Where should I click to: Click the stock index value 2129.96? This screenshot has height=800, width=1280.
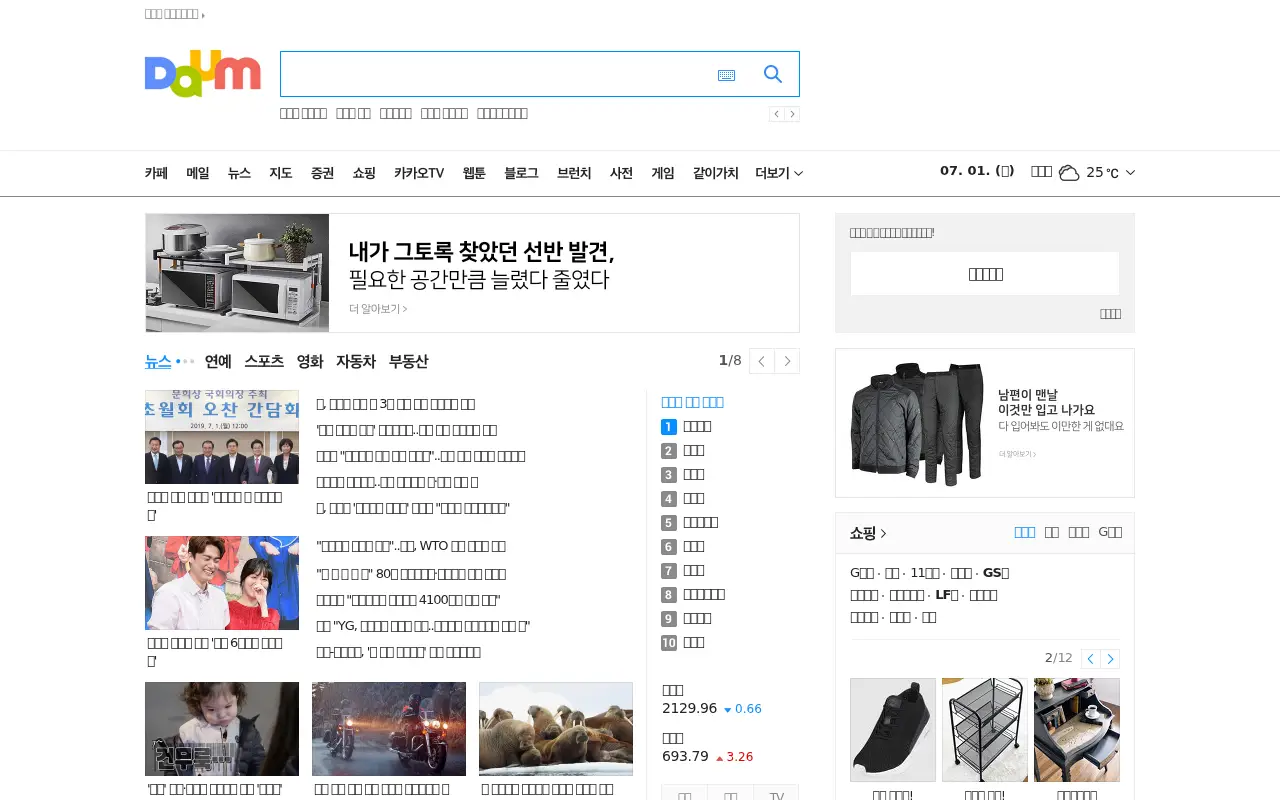(x=689, y=708)
